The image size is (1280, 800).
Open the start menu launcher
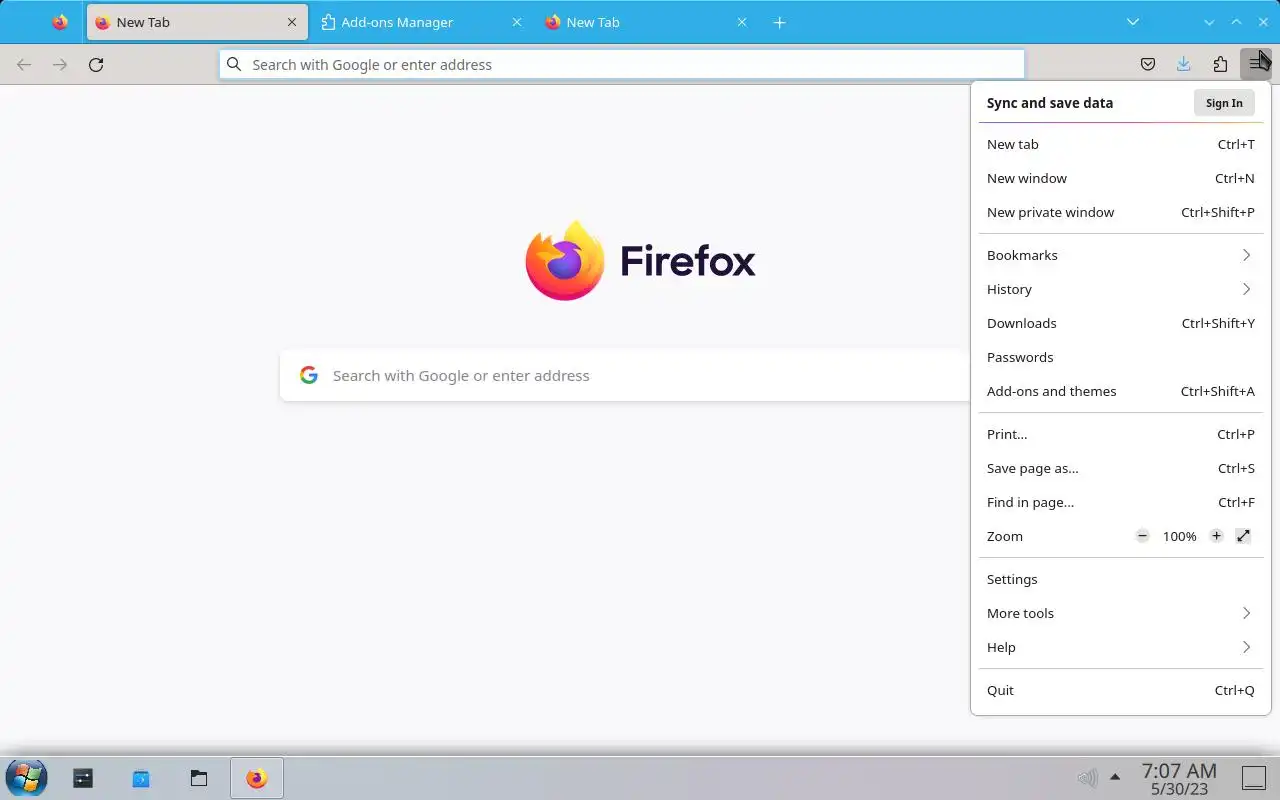(26, 777)
